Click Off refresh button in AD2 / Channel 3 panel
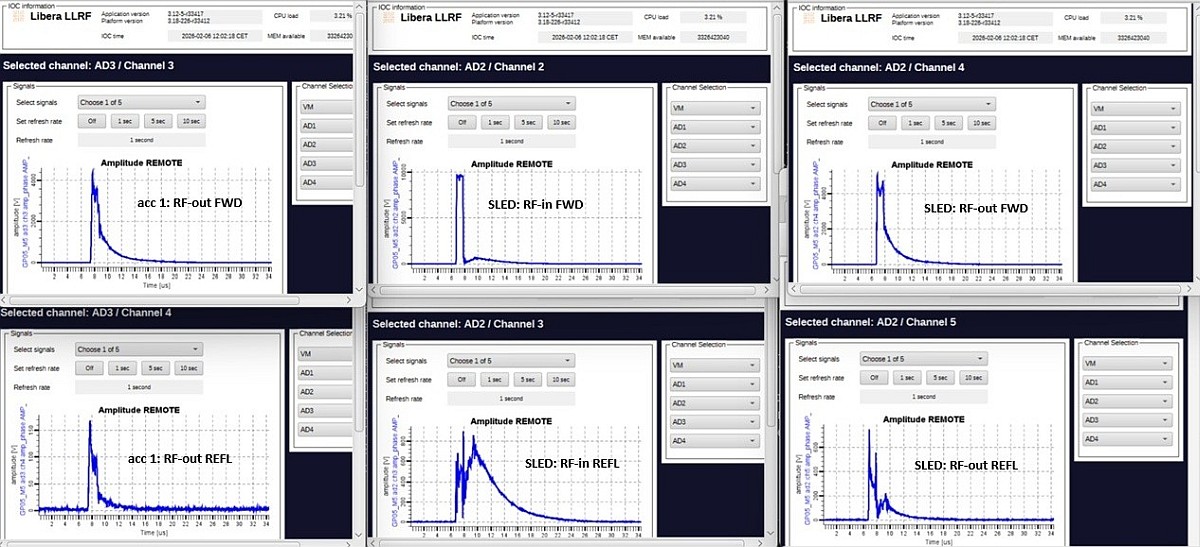The image size is (1200, 547). [461, 380]
